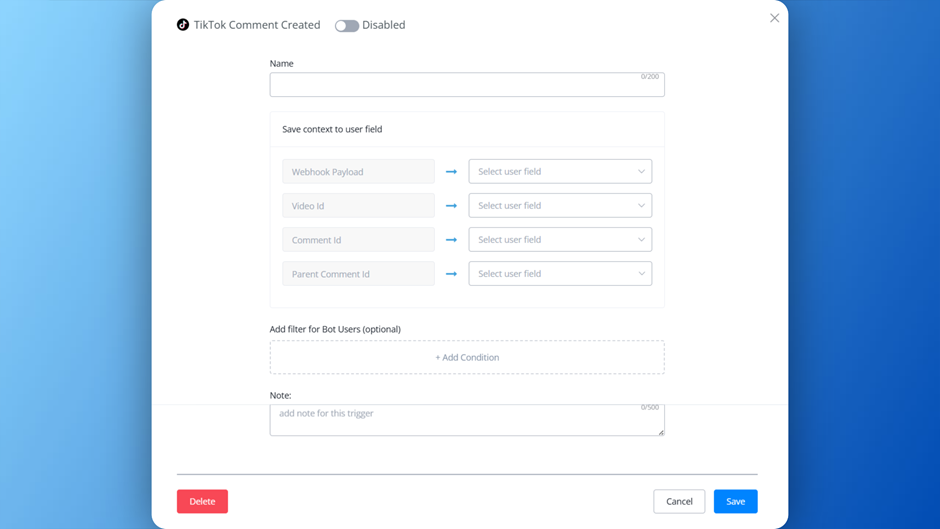
Task: Enable the TikTok Comment Created trigger toggle
Action: pyautogui.click(x=347, y=26)
